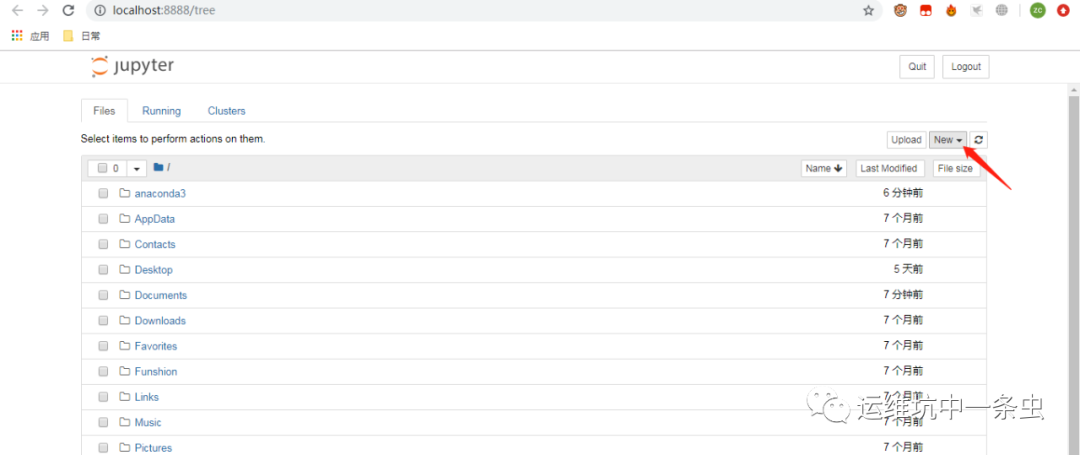This screenshot has height=455, width=1080.
Task: Check the Desktop folder checkbox
Action: coord(103,270)
